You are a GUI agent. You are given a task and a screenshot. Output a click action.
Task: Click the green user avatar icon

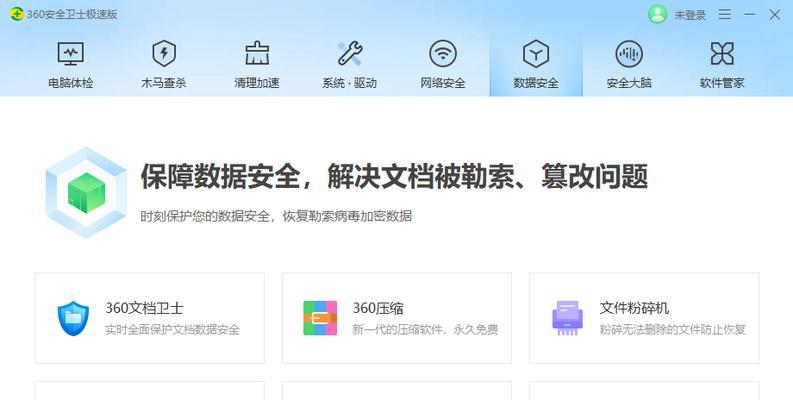tap(657, 14)
